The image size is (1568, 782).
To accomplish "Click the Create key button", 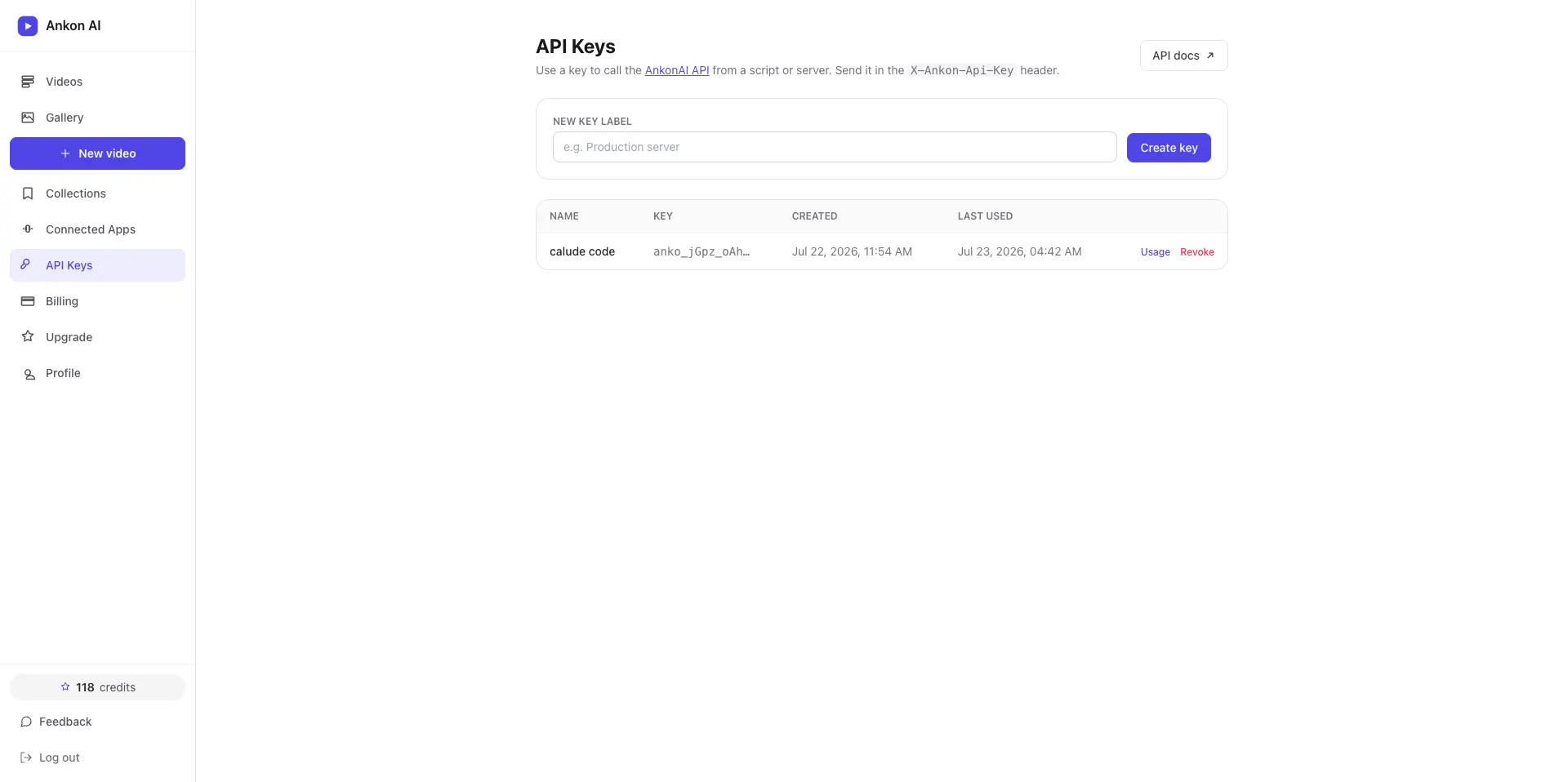I will [x=1169, y=148].
